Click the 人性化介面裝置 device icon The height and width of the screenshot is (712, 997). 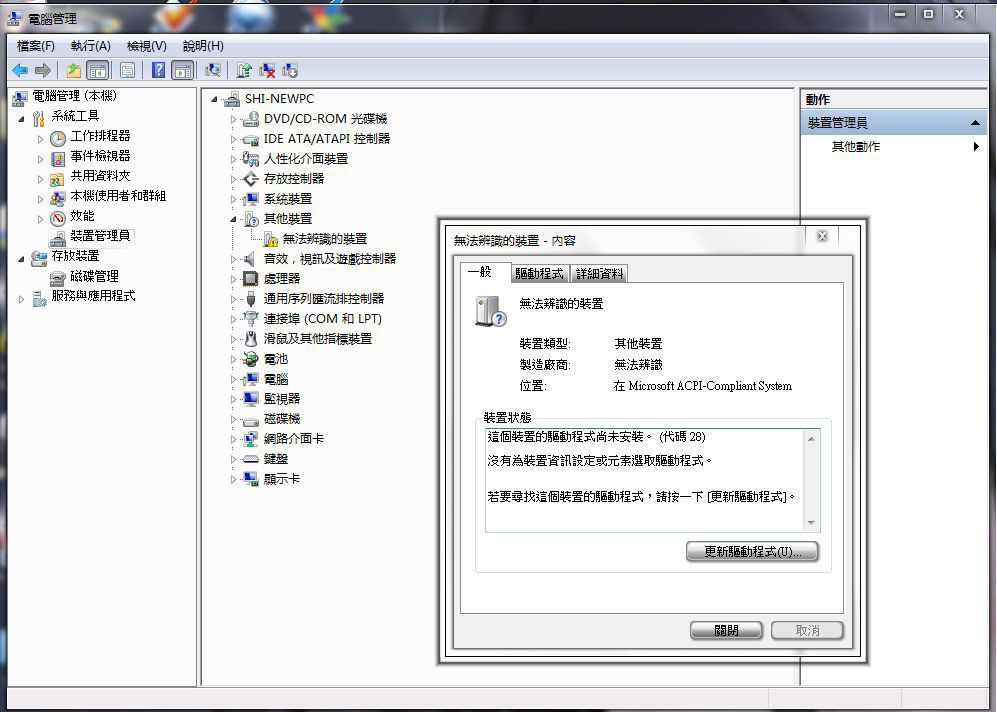pyautogui.click(x=251, y=159)
